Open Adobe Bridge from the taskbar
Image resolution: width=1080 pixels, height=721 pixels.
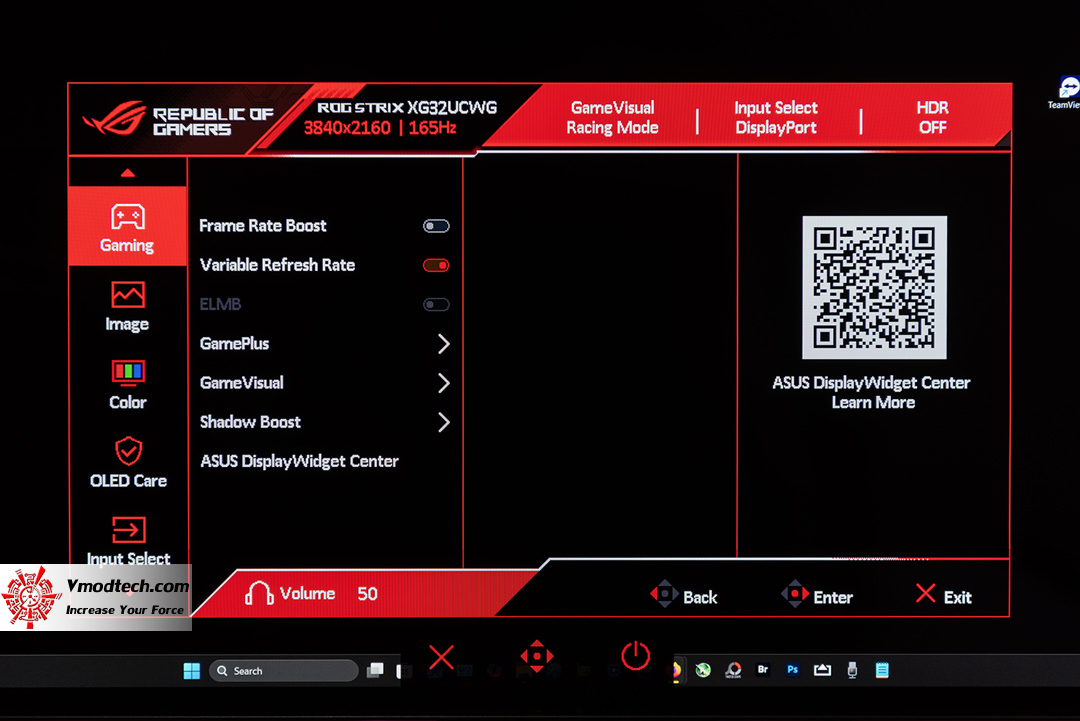click(762, 669)
